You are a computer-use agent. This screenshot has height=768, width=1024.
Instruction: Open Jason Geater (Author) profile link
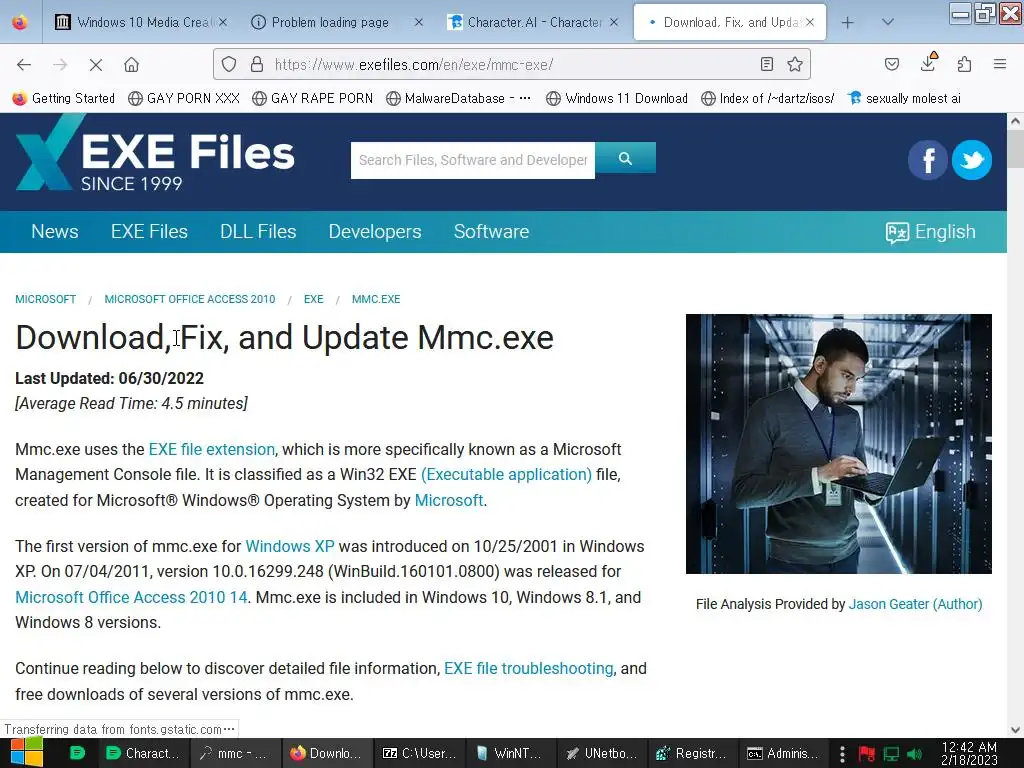click(x=915, y=604)
